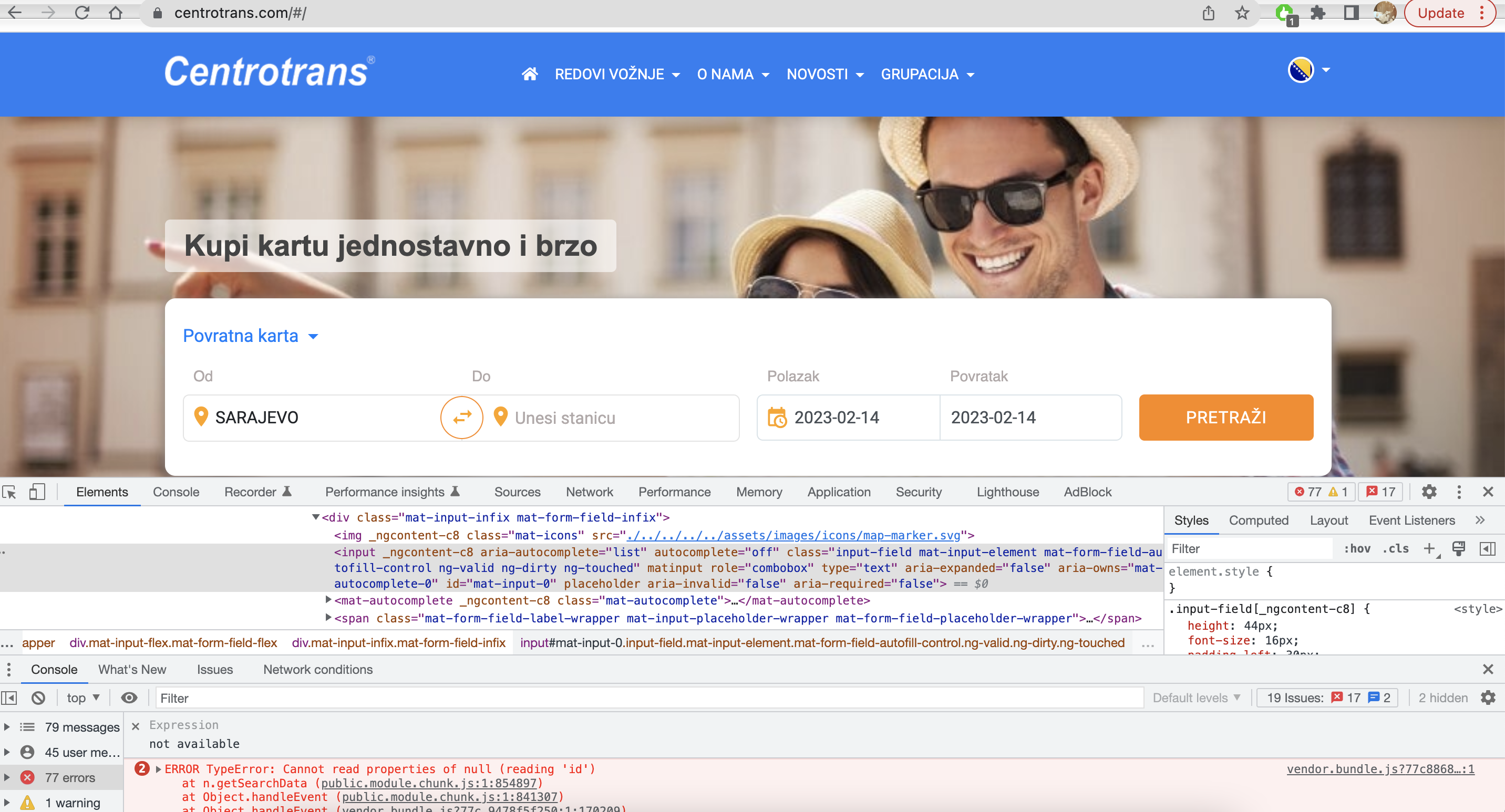1505x812 pixels.
Task: Bookmark this page with the star icon
Action: (x=1242, y=12)
